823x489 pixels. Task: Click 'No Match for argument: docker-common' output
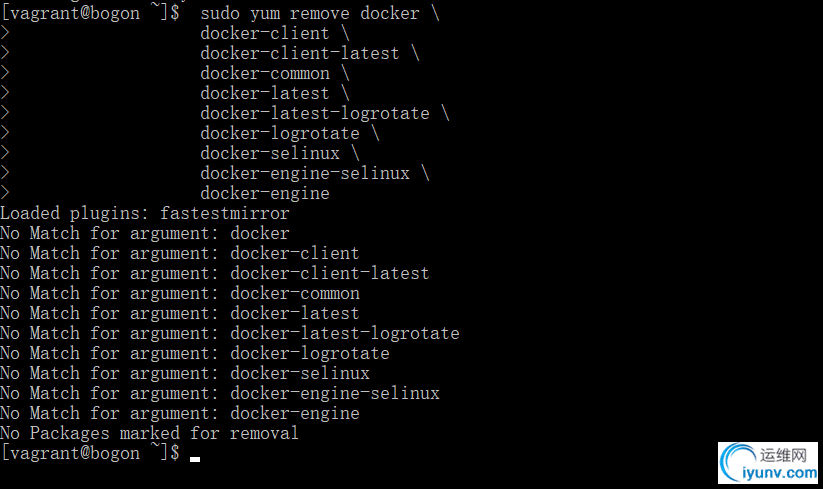point(180,293)
